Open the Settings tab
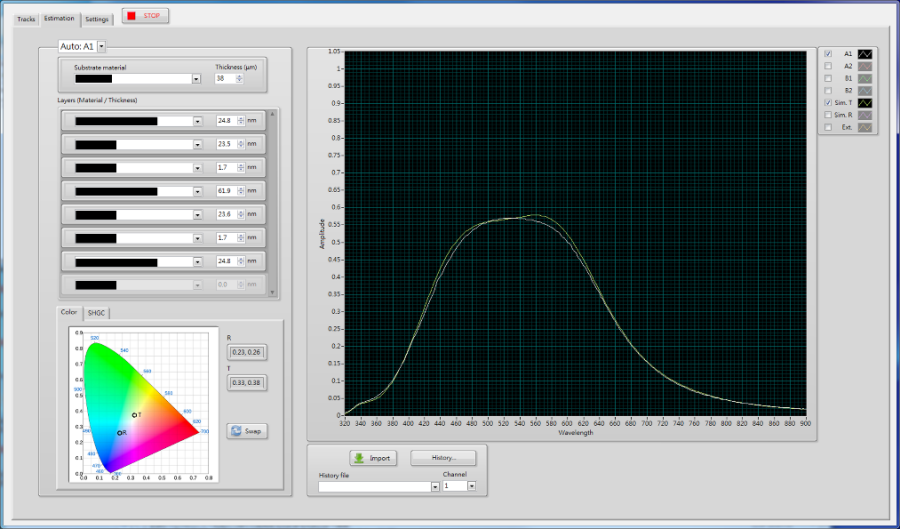The width and height of the screenshot is (900, 529). click(x=97, y=19)
